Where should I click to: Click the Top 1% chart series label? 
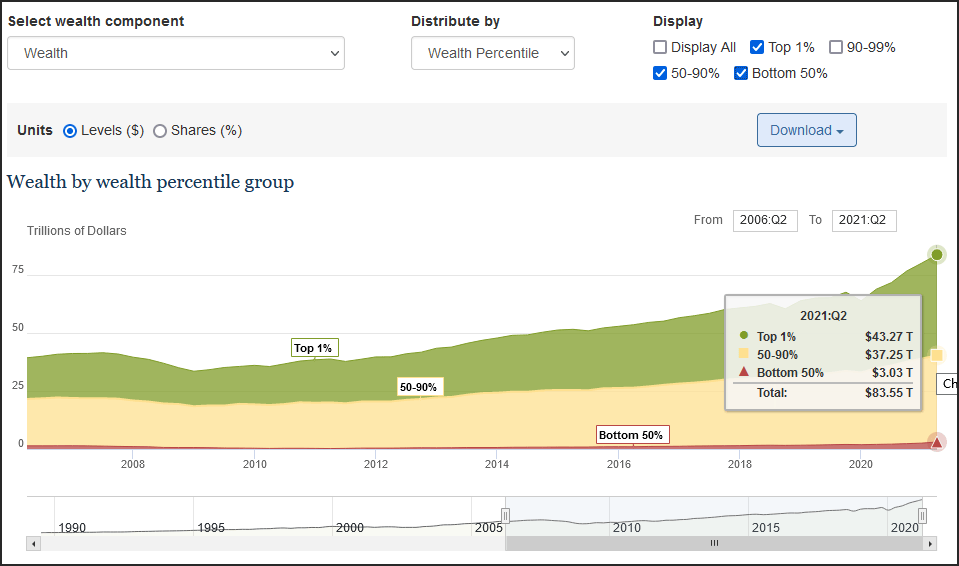coord(314,348)
